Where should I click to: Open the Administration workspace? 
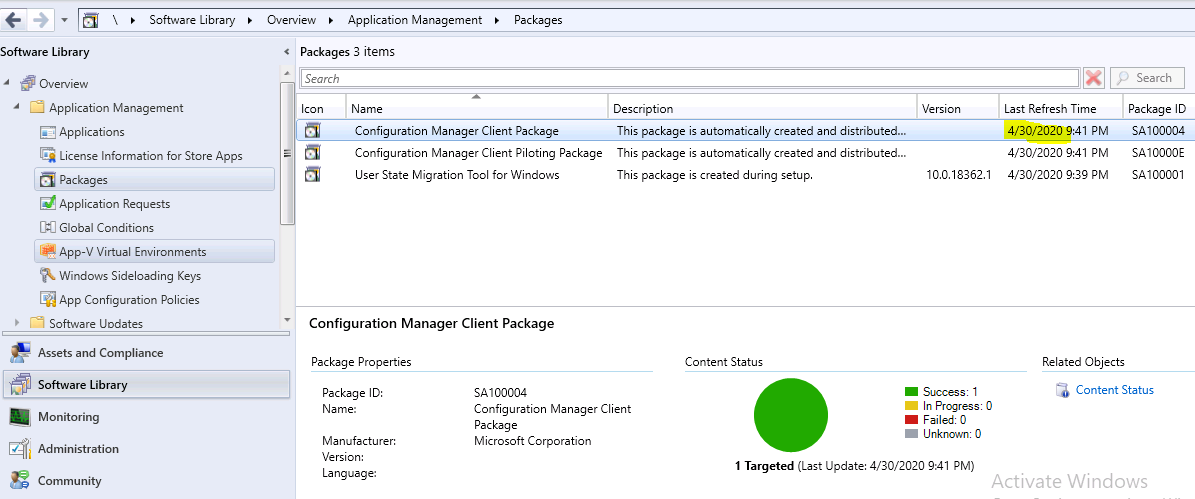tap(145, 449)
